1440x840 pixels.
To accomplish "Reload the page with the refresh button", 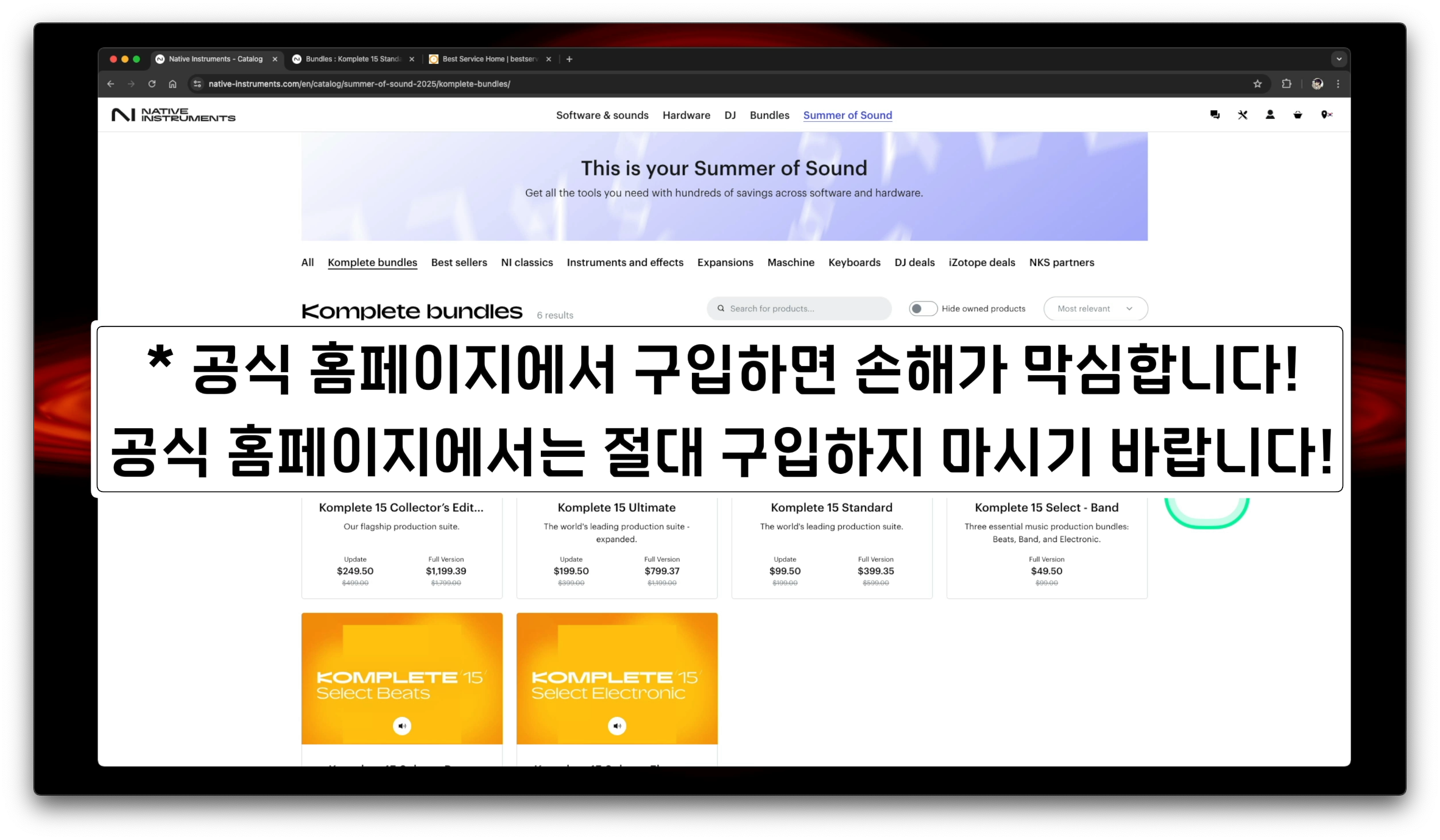I will coord(152,84).
